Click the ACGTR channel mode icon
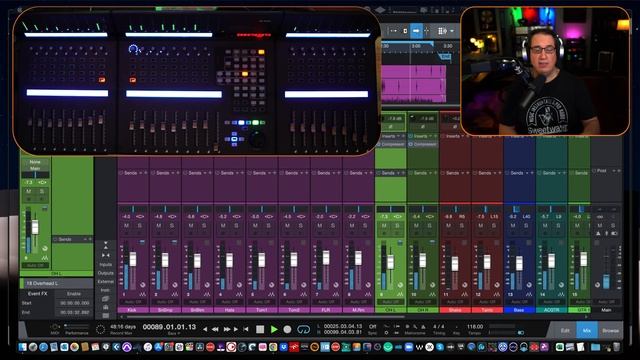This screenshot has height=360, width=640. coord(561,294)
